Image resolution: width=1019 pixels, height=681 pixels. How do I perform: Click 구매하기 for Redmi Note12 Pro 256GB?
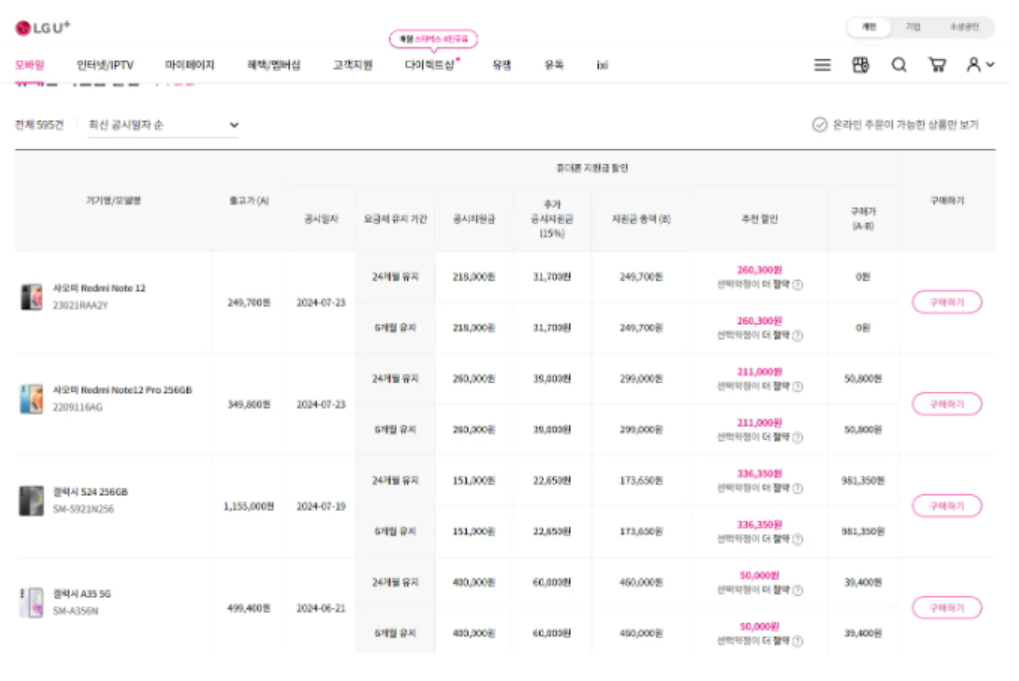coord(947,404)
